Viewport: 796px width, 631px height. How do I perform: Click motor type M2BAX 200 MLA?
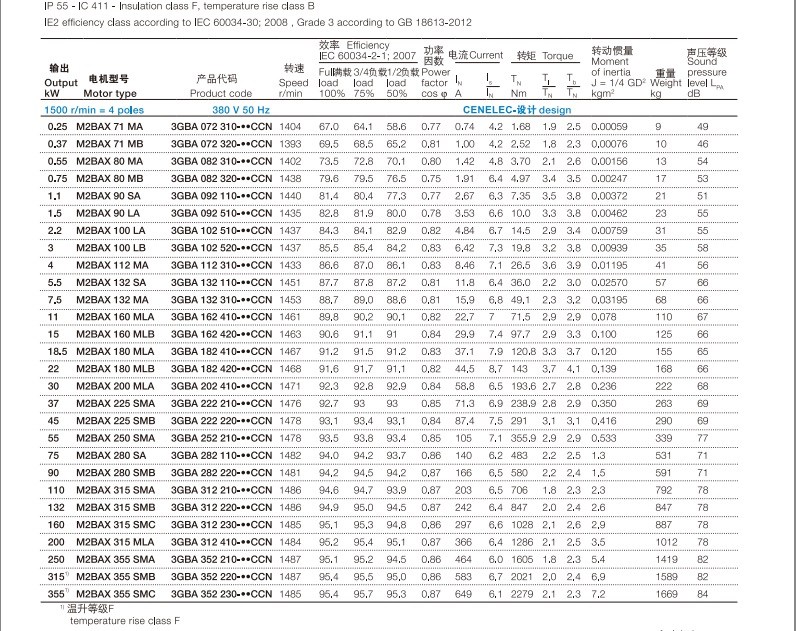[x=115, y=386]
